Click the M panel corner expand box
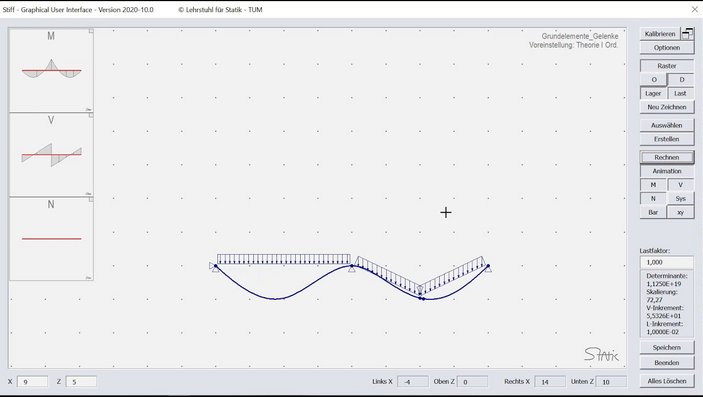This screenshot has width=703, height=397. [x=91, y=31]
